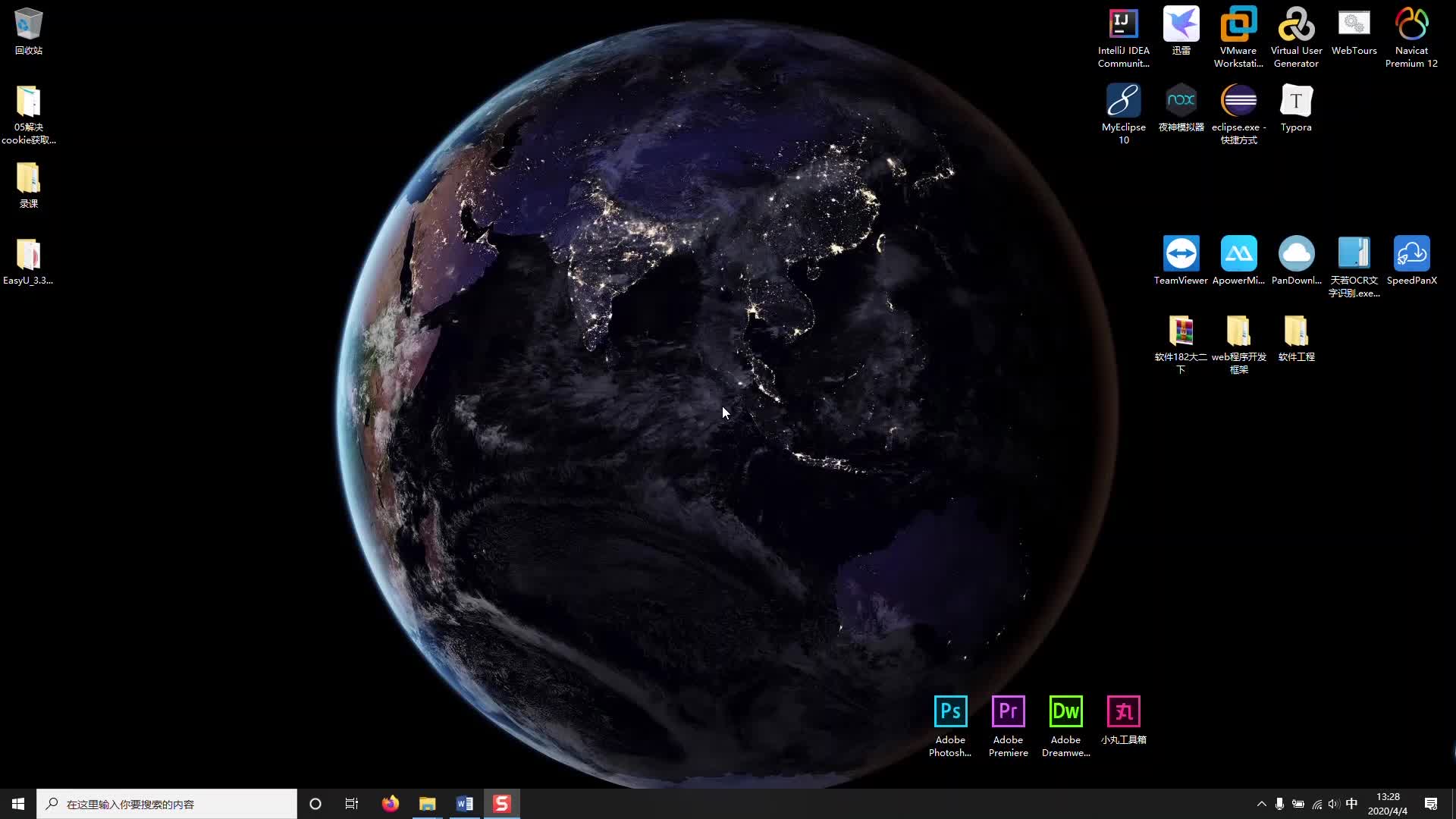1456x819 pixels.
Task: Open 小丸工具箱 utility
Action: point(1123,711)
